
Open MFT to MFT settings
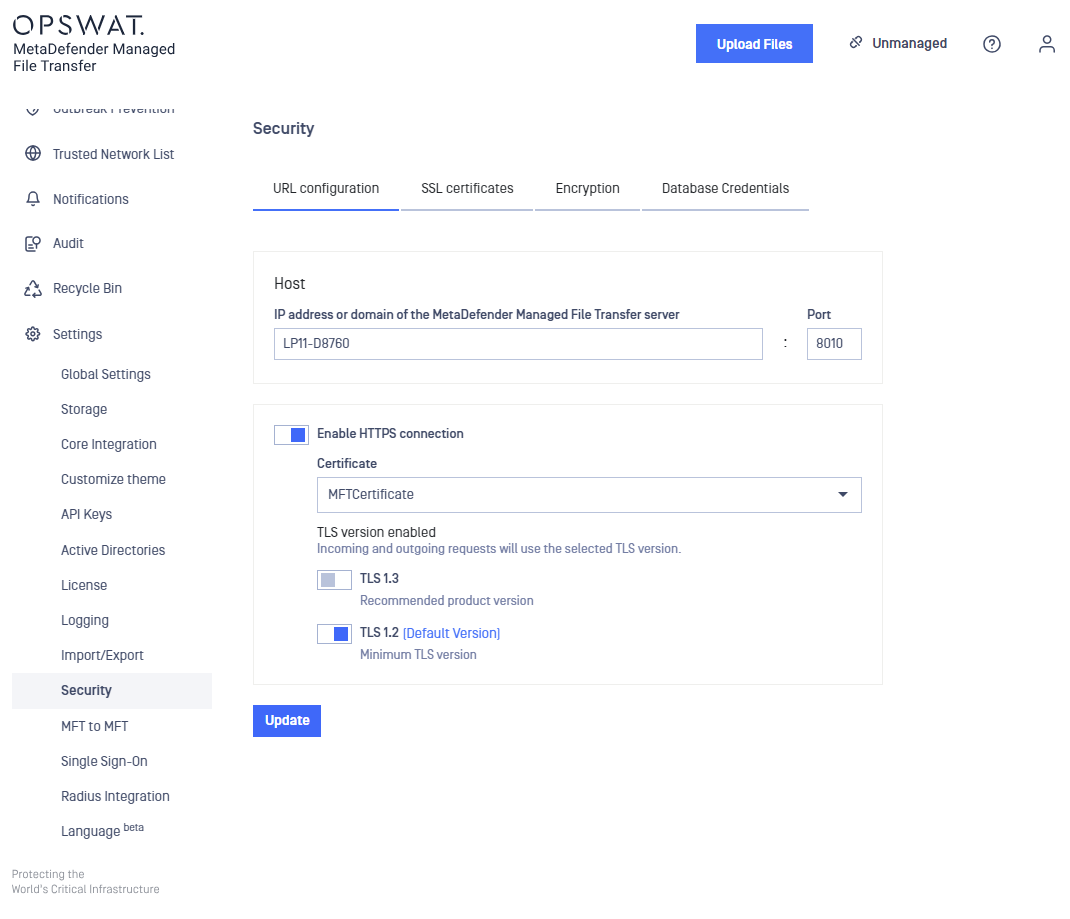coord(94,727)
